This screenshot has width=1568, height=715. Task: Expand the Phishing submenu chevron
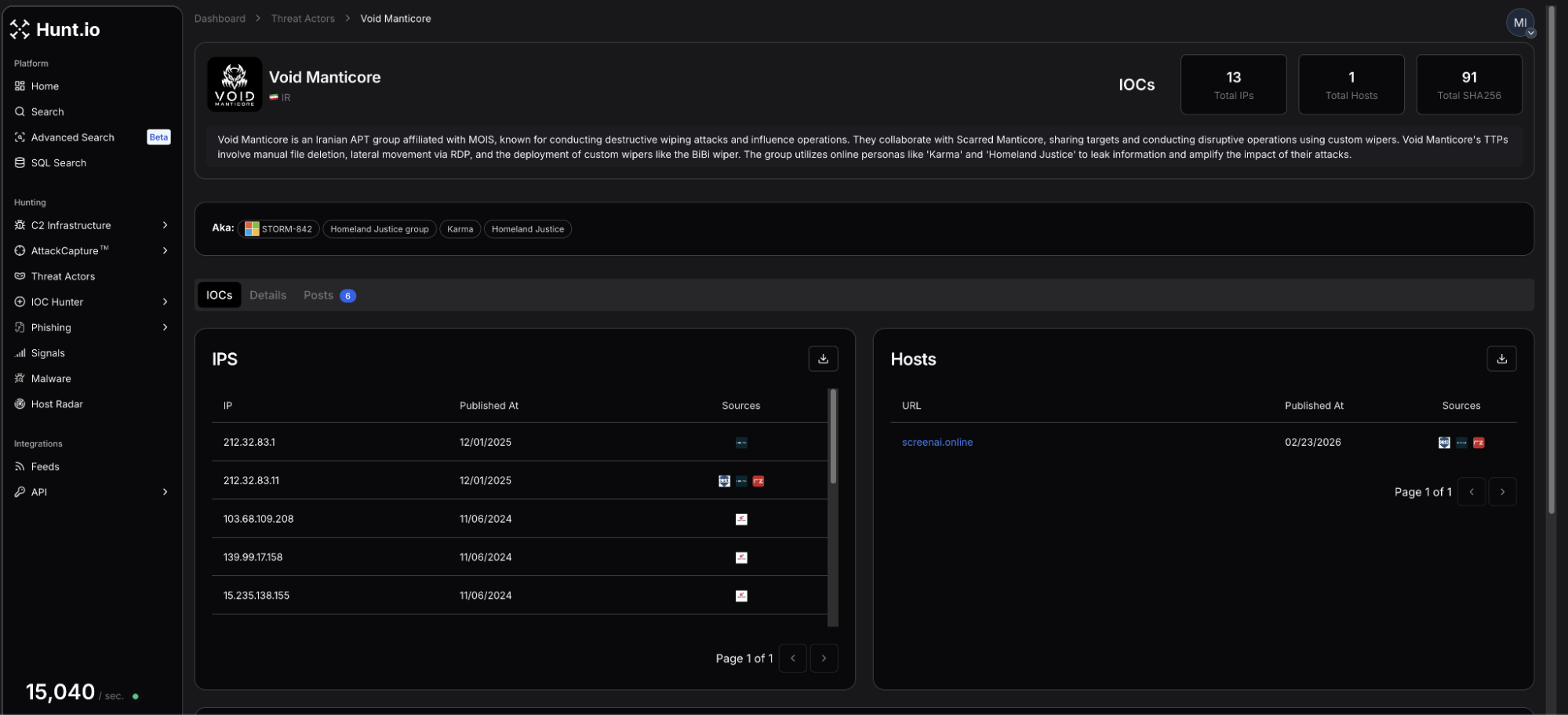(x=165, y=327)
